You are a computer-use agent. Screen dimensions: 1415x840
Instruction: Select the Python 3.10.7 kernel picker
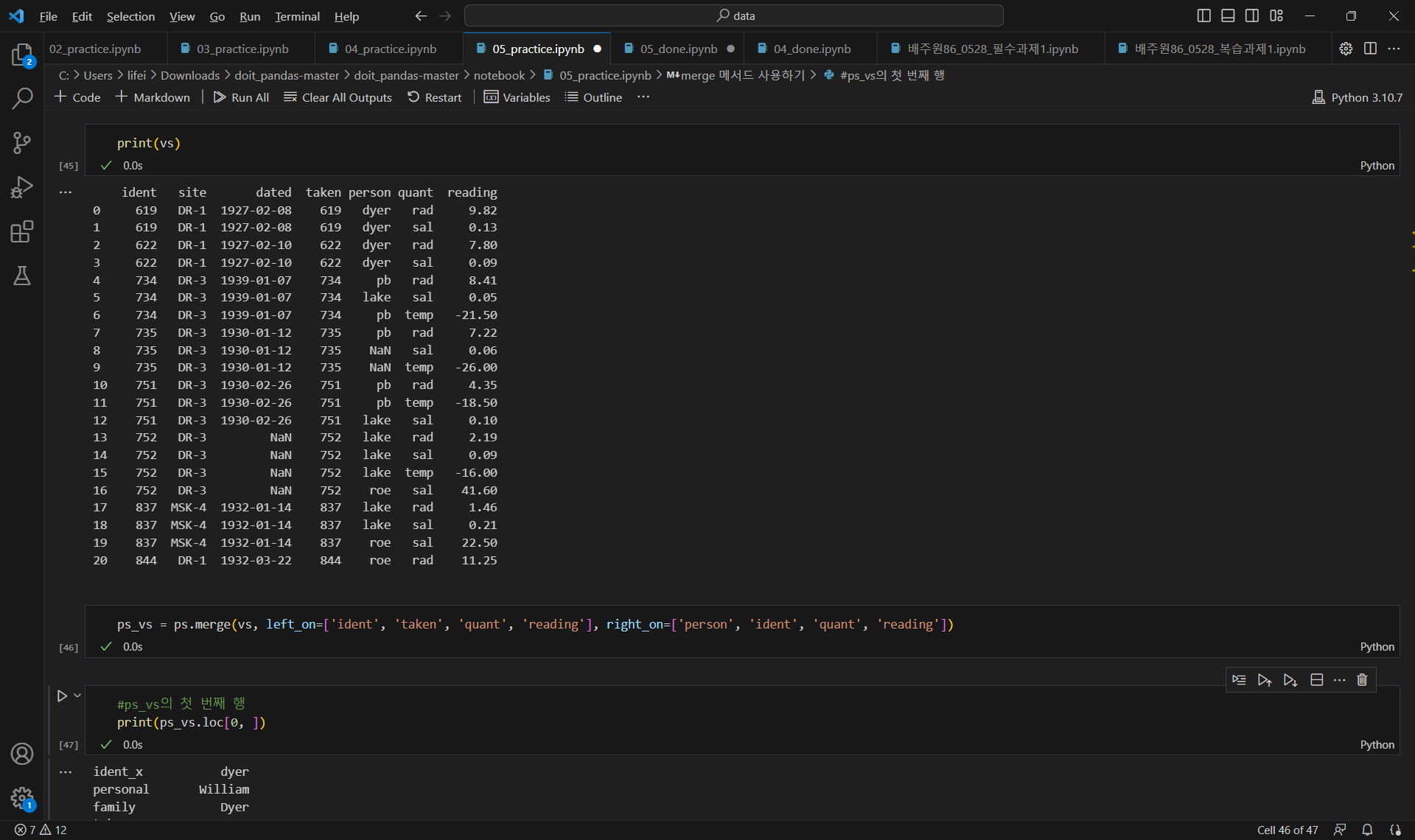coord(1358,97)
